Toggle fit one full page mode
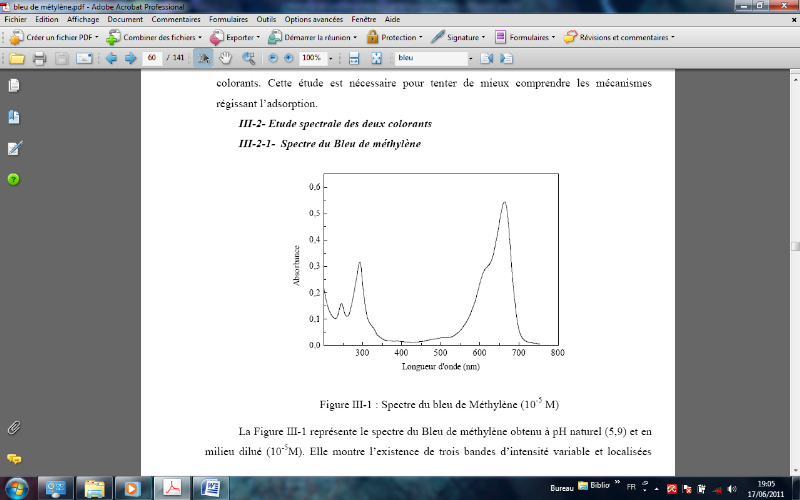This screenshot has width=800, height=500. click(377, 58)
